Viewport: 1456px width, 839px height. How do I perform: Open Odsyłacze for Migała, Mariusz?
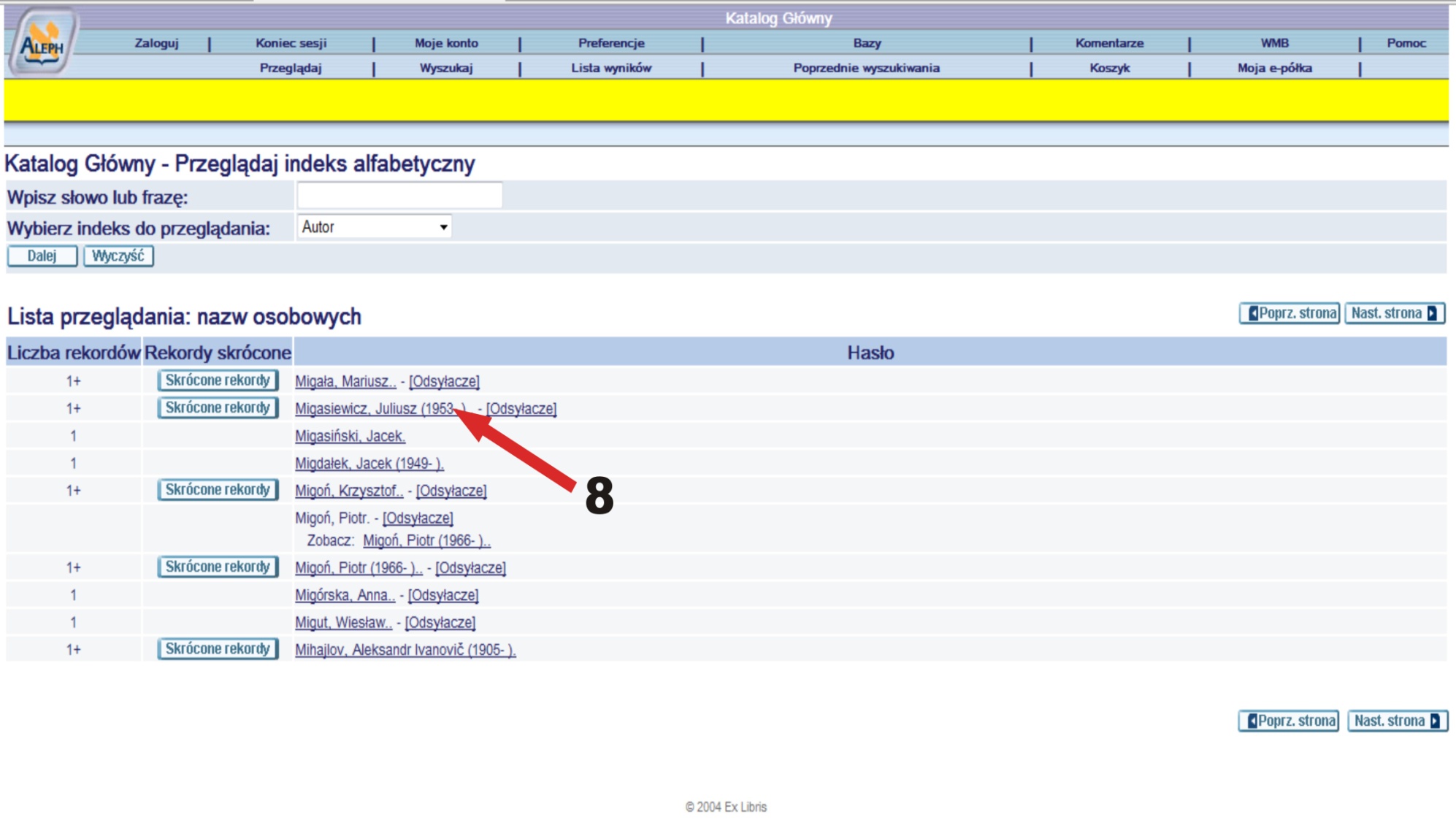pos(444,381)
